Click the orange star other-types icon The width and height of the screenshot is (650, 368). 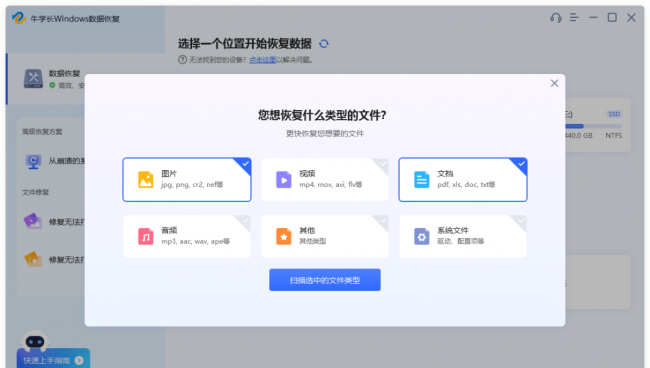click(x=284, y=236)
